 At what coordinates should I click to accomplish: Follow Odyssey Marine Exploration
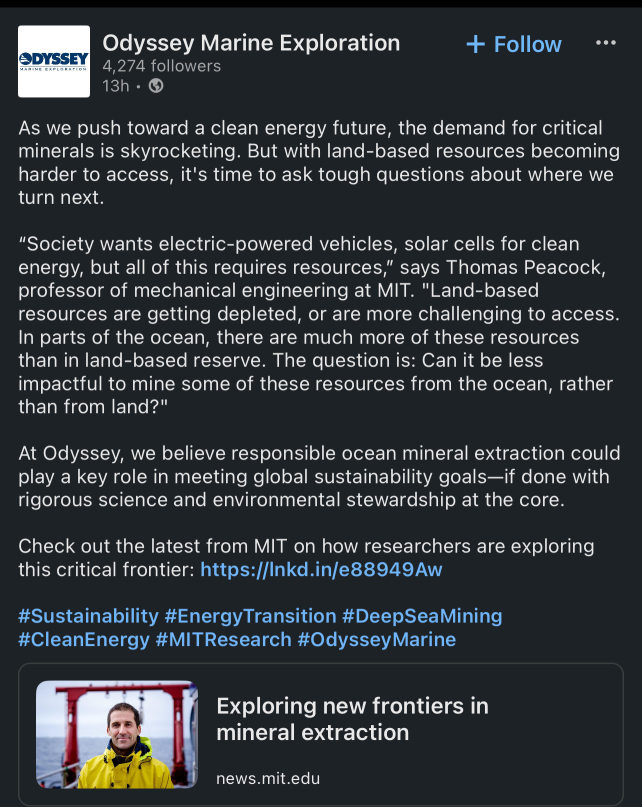coord(514,44)
